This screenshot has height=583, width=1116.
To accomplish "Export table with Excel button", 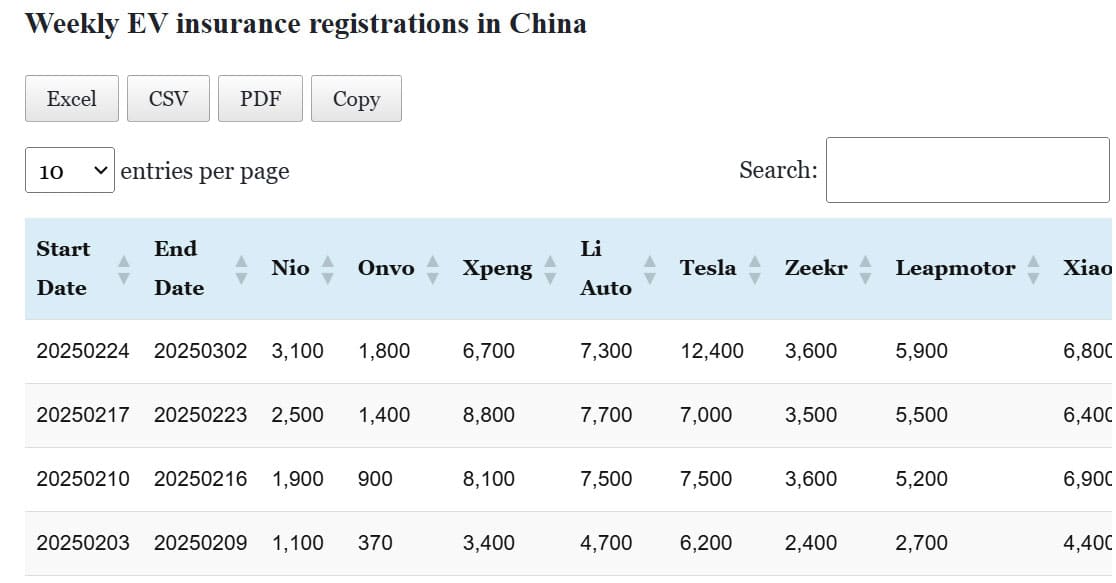I will click(x=72, y=99).
